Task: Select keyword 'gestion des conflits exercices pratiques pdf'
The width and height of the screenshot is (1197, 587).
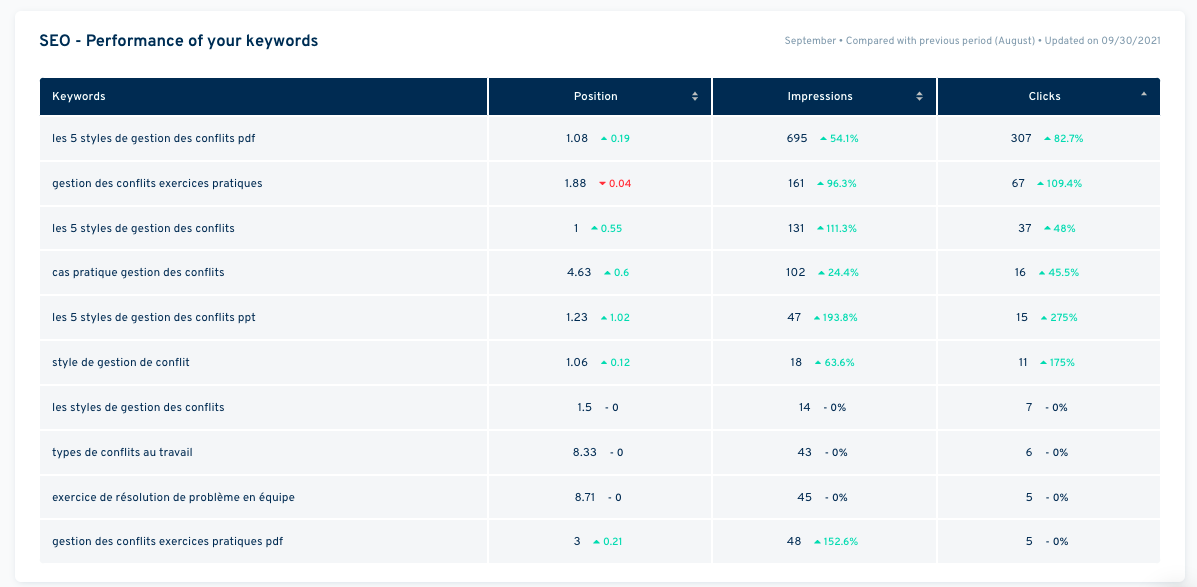Action: tap(167, 542)
